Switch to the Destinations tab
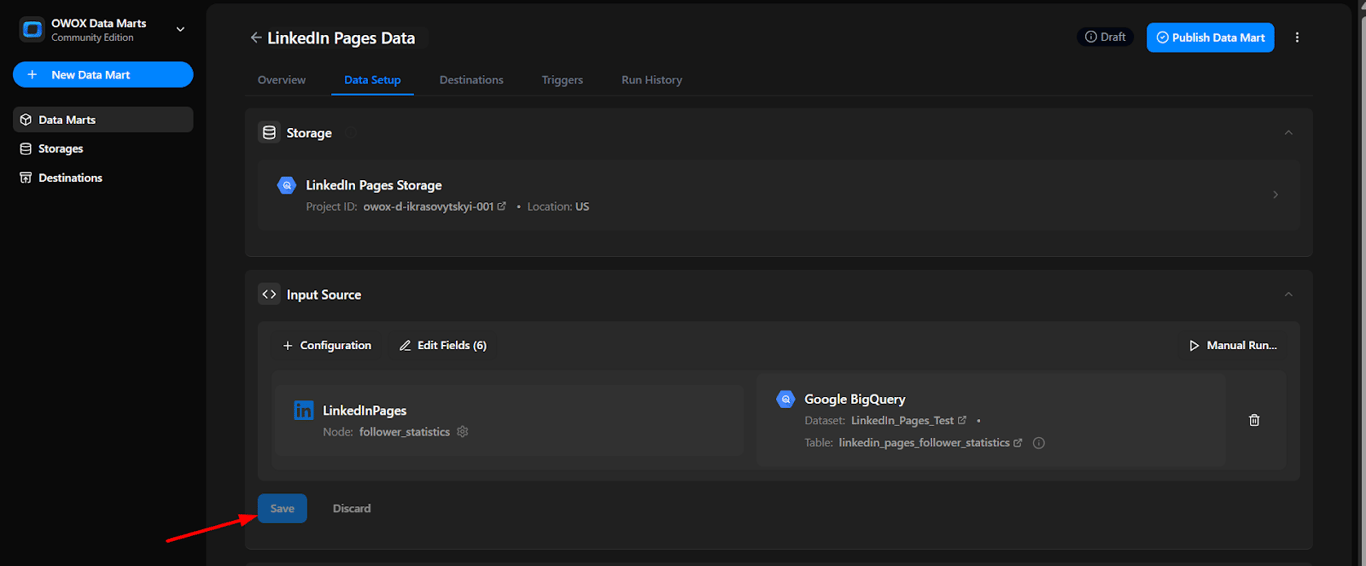Viewport: 1366px width, 566px height. coord(471,80)
